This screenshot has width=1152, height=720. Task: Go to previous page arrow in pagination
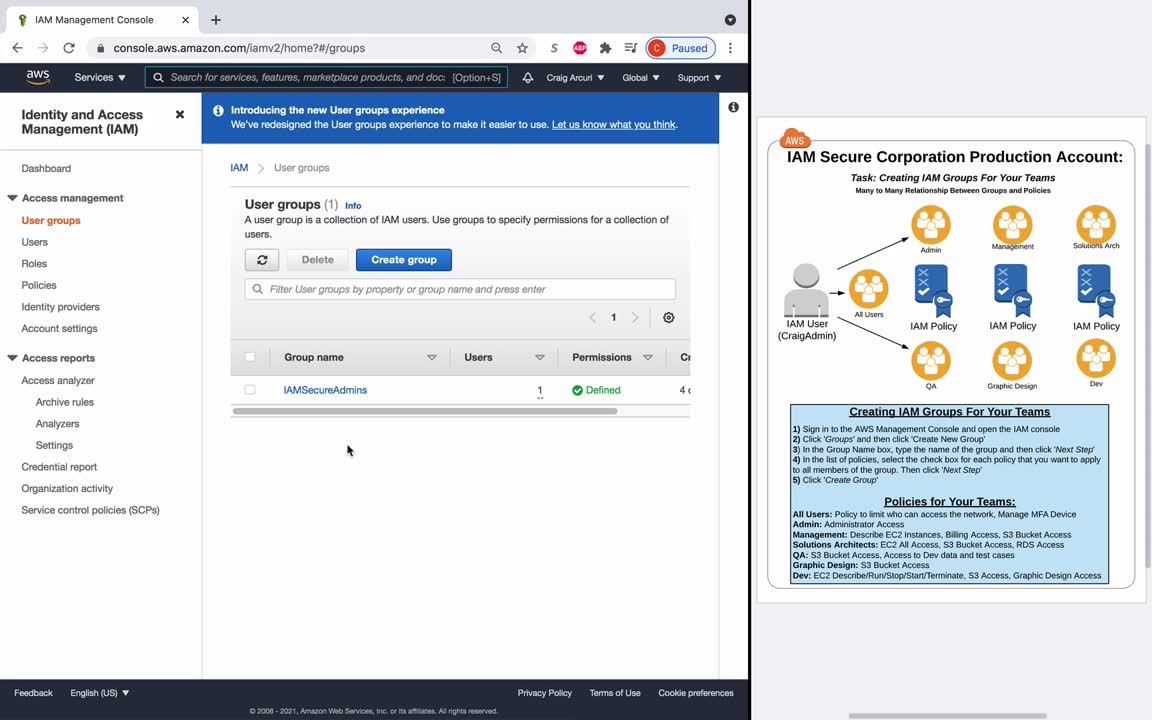click(x=592, y=317)
